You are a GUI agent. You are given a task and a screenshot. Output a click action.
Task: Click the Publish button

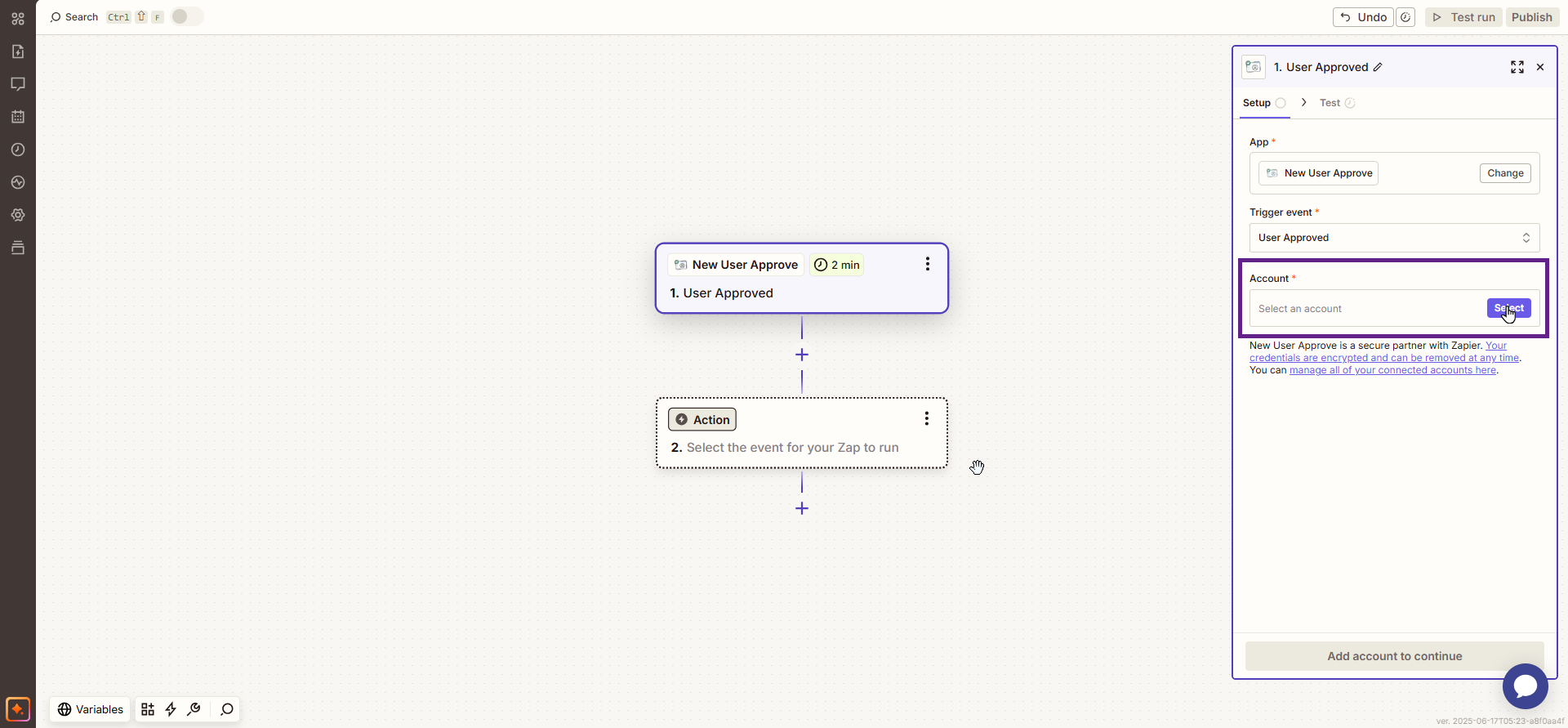click(1531, 17)
